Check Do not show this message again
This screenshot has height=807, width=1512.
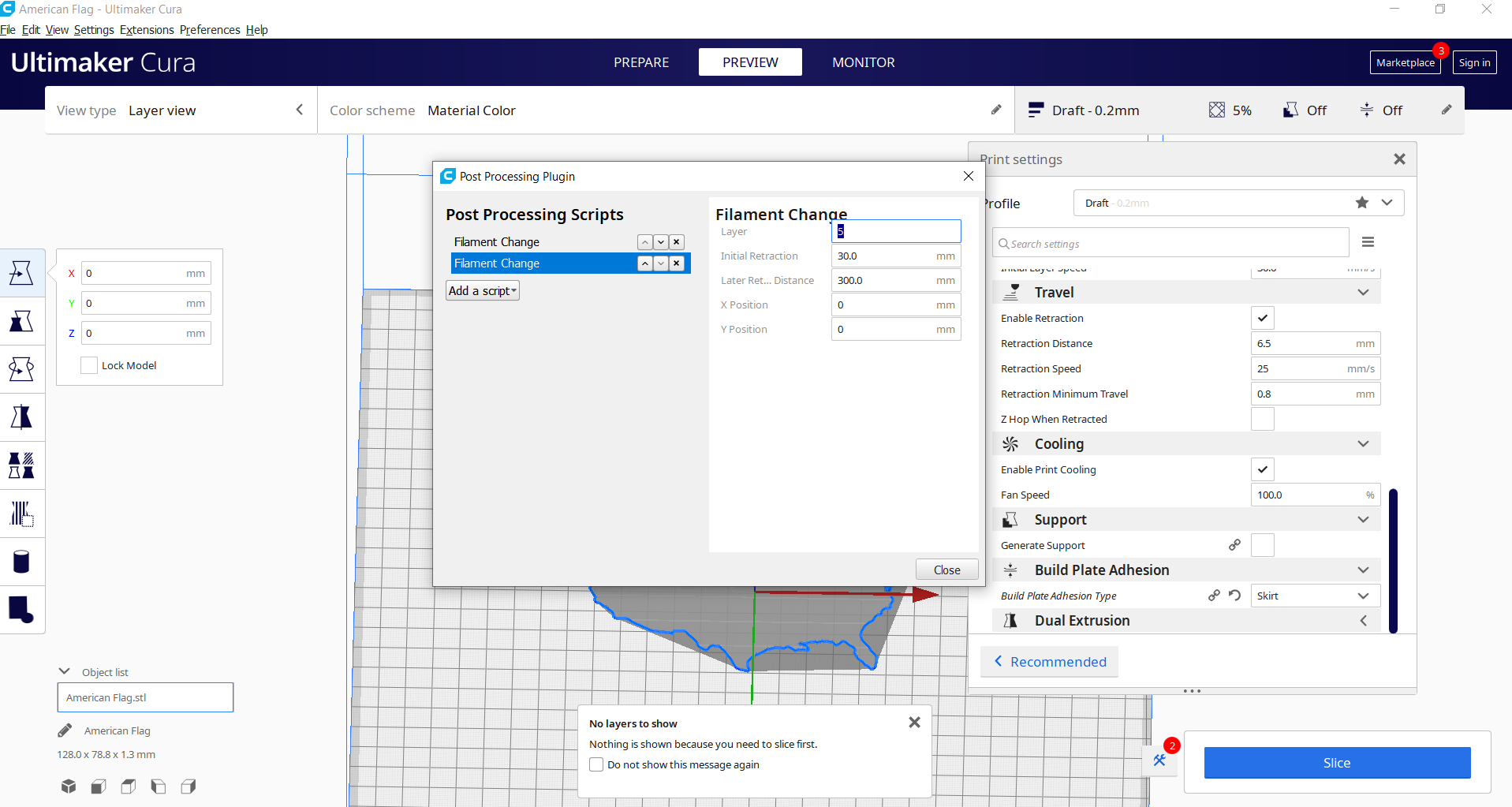[x=596, y=764]
